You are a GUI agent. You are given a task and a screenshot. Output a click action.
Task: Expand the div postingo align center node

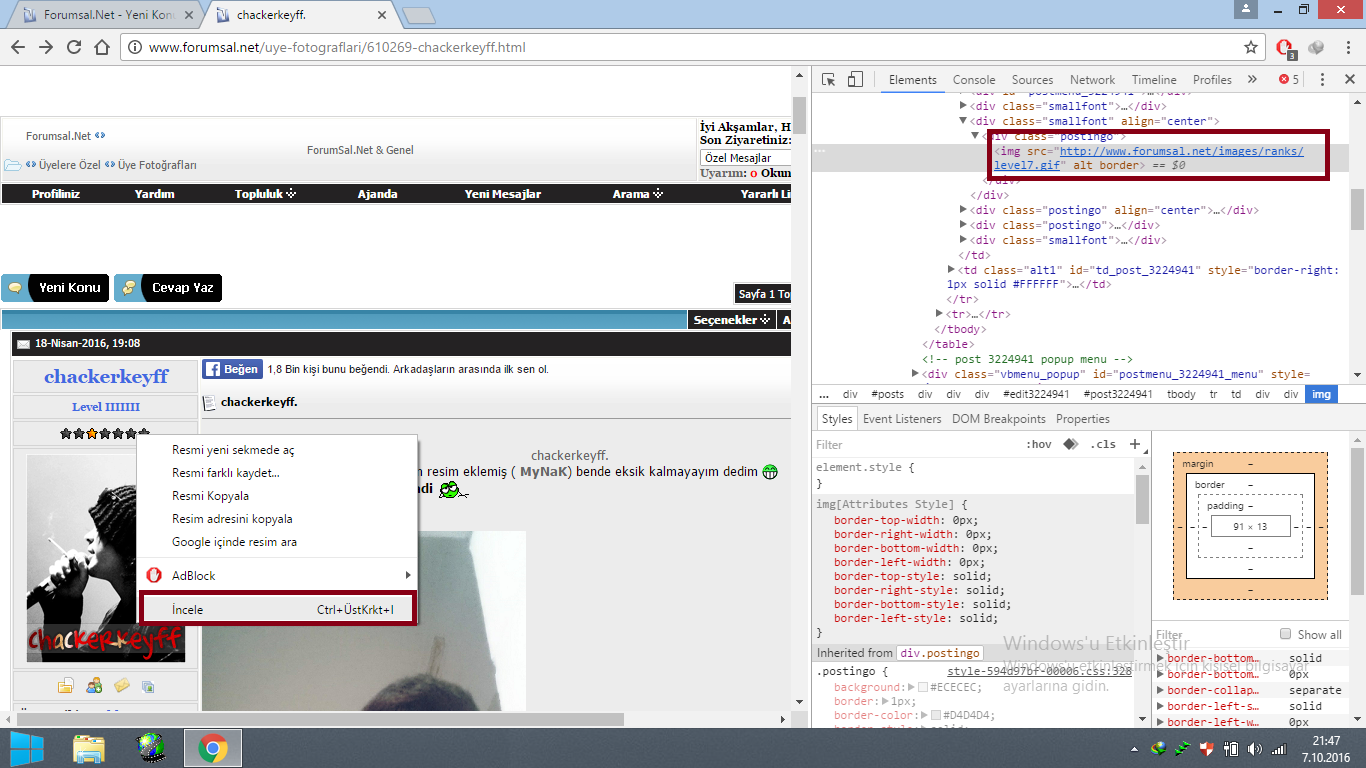(963, 210)
